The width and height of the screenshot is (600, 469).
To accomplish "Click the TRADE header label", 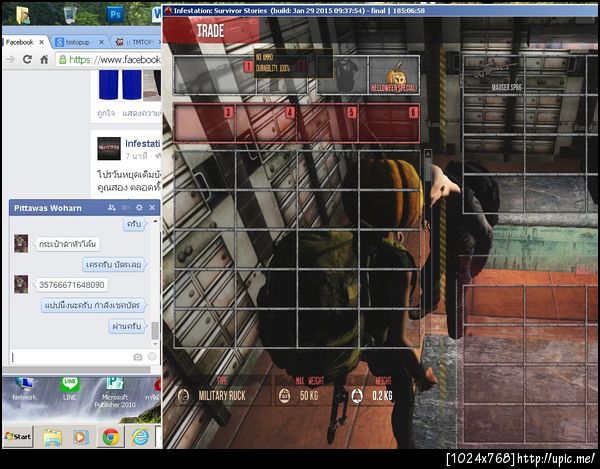I will tap(210, 31).
